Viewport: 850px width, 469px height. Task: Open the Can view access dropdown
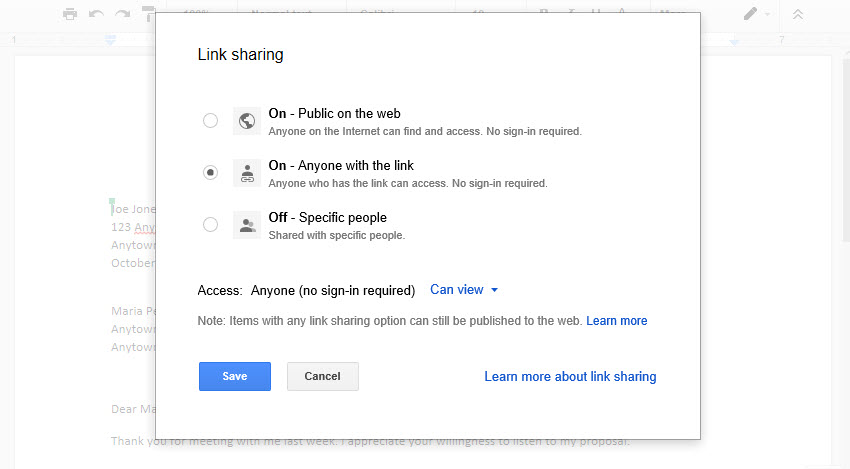(x=464, y=290)
